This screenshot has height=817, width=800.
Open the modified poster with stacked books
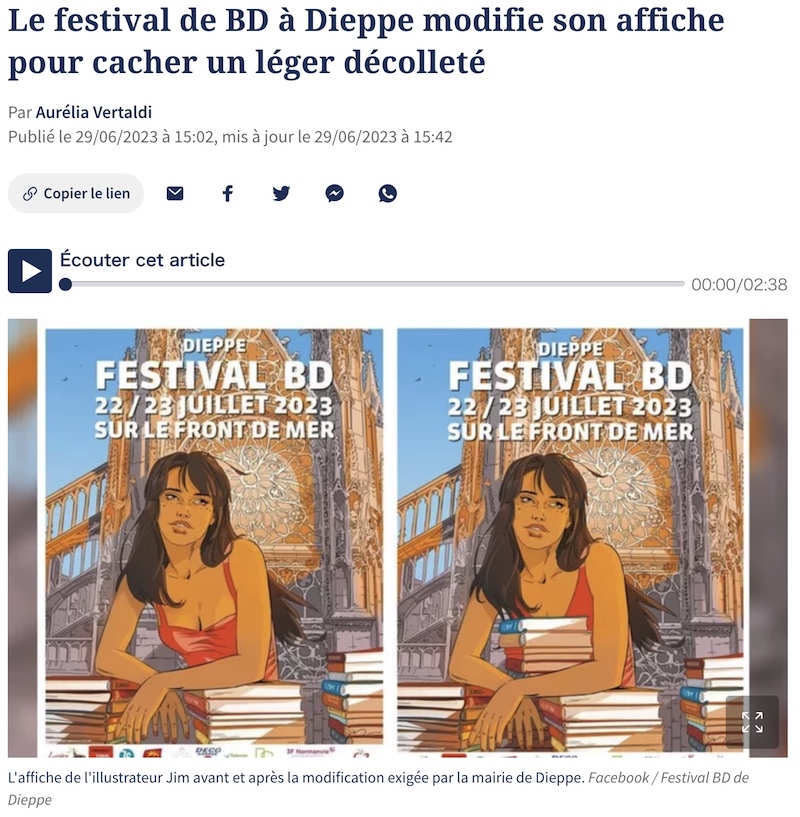pyautogui.click(x=570, y=540)
